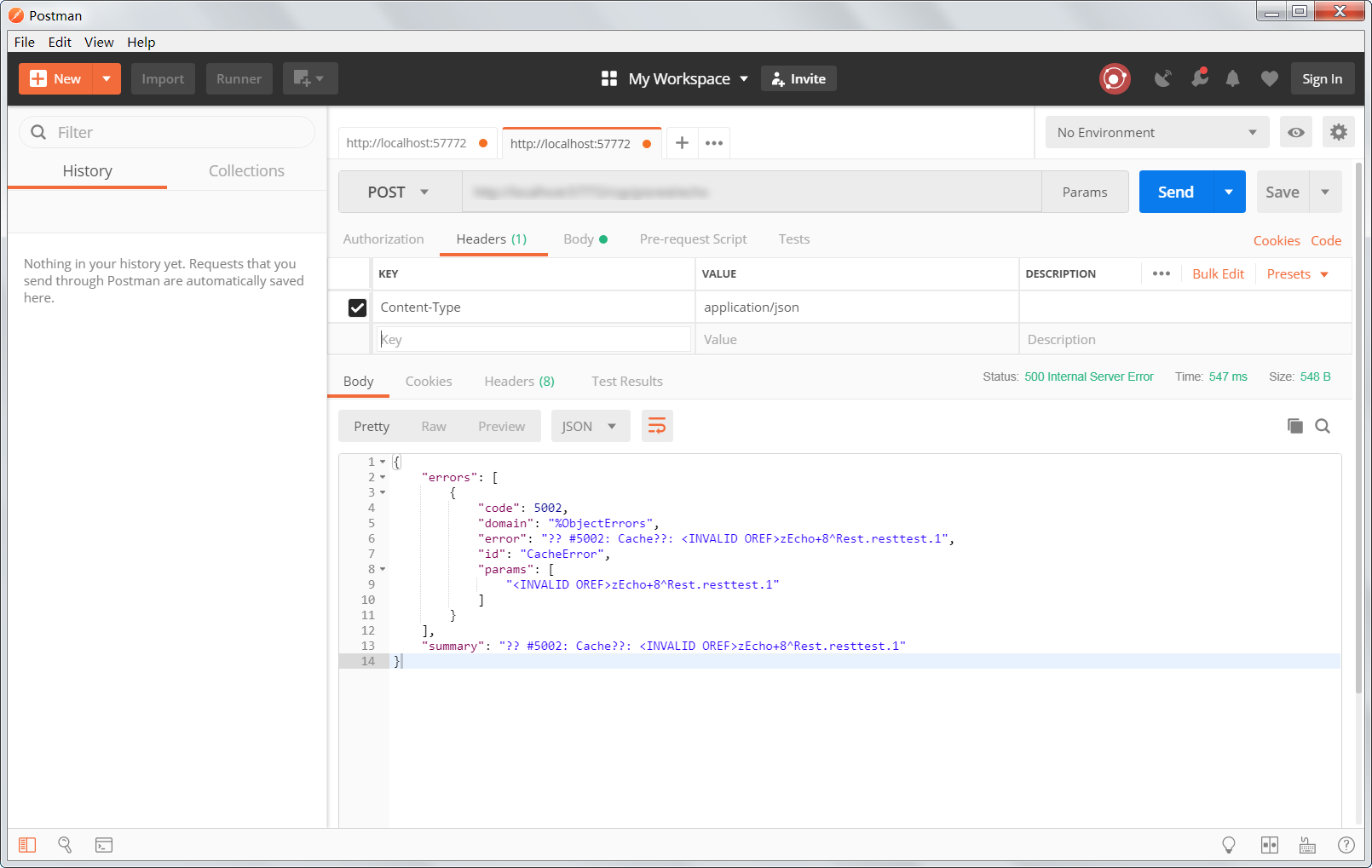Open the Code link
Screen dimensions: 1372x868
tap(1326, 241)
